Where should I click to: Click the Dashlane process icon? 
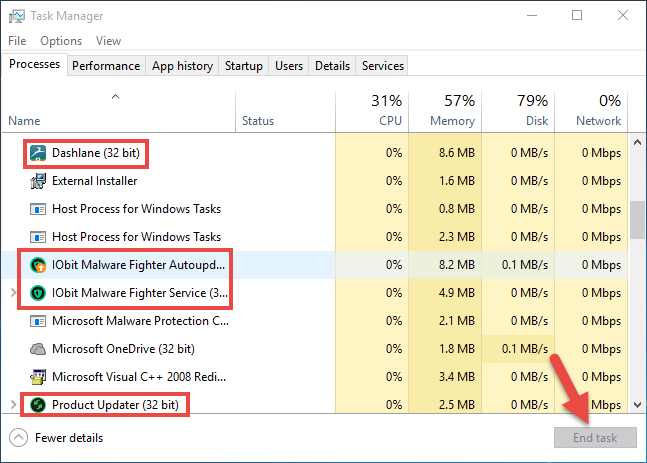[x=38, y=153]
